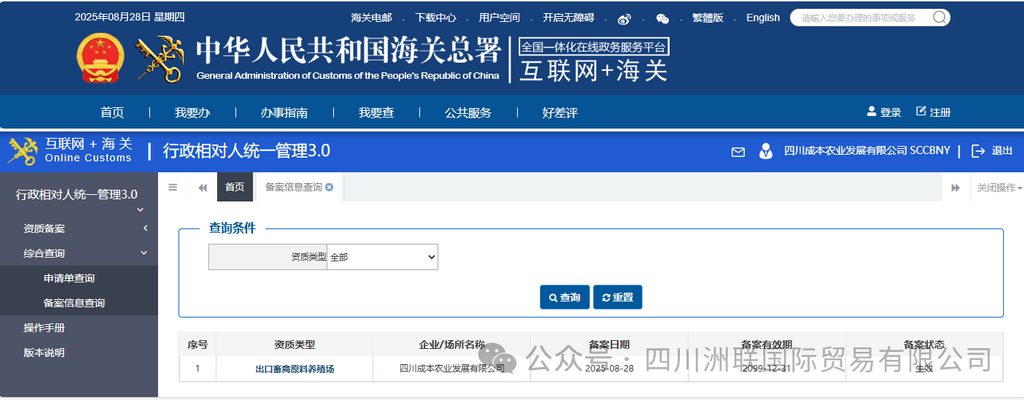Screen dimensions: 1024x400
Task: Click the 查询 button
Action: point(564,298)
